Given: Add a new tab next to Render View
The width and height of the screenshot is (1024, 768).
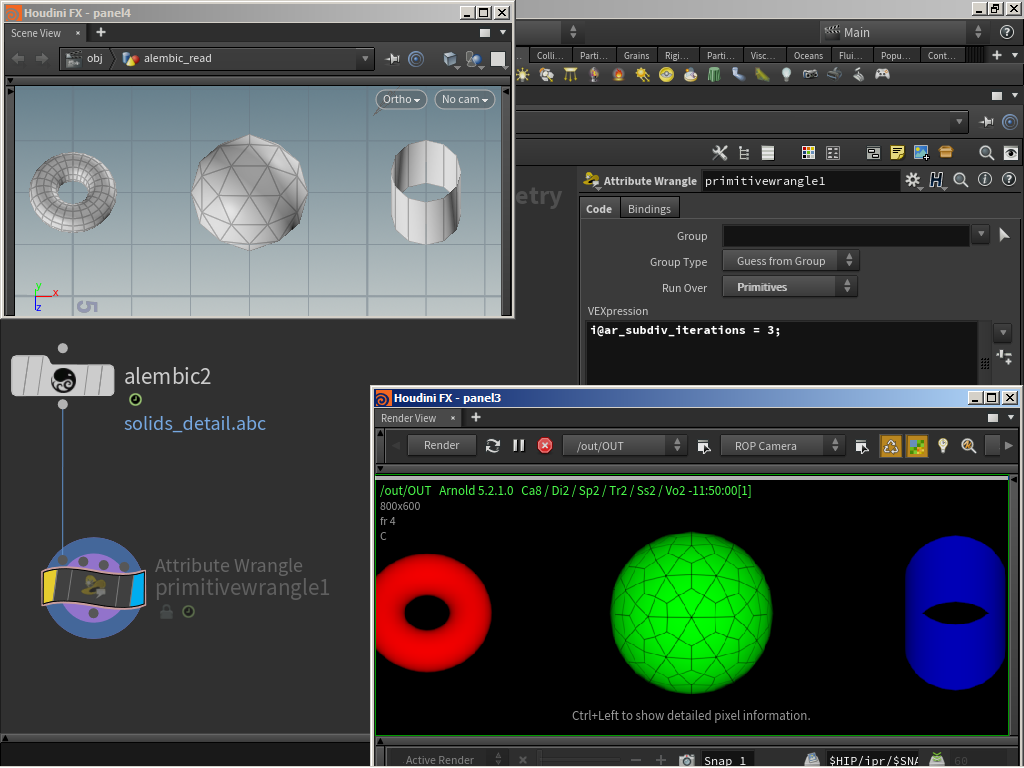Looking at the screenshot, I should [x=476, y=417].
